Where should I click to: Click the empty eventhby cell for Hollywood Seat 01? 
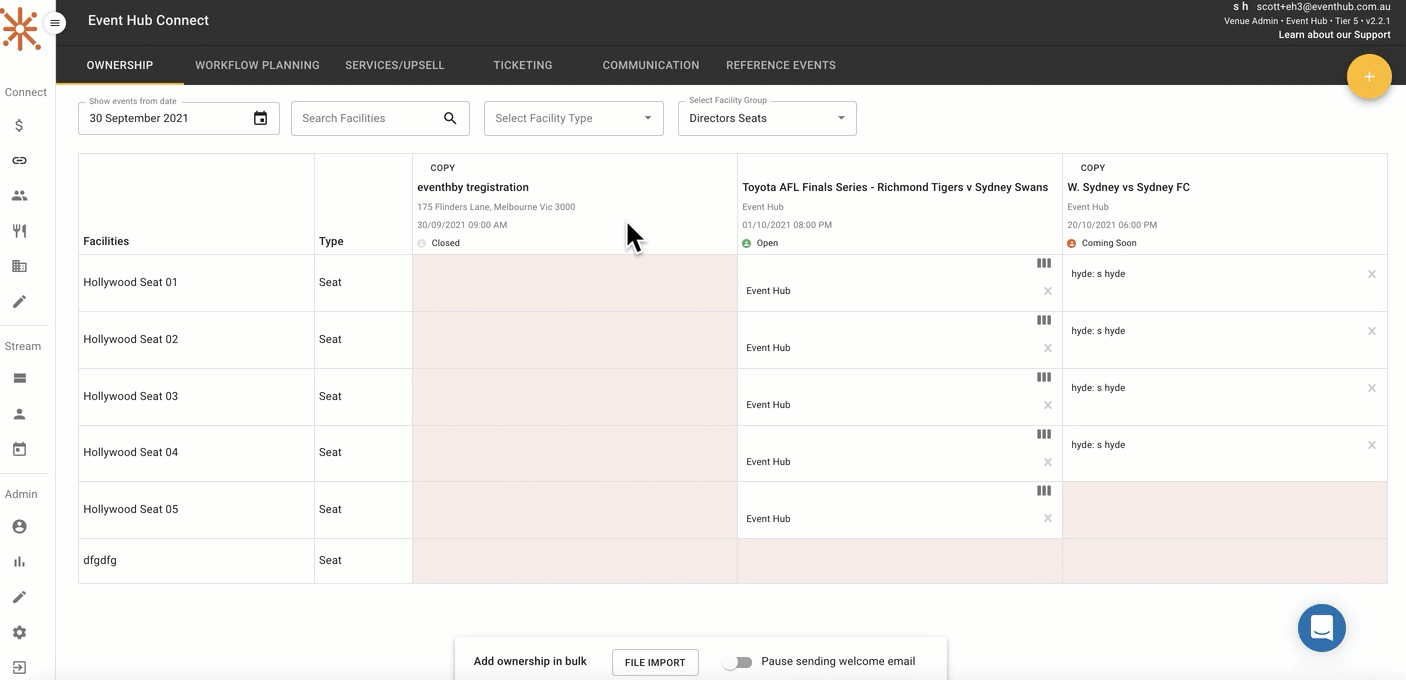(x=575, y=283)
